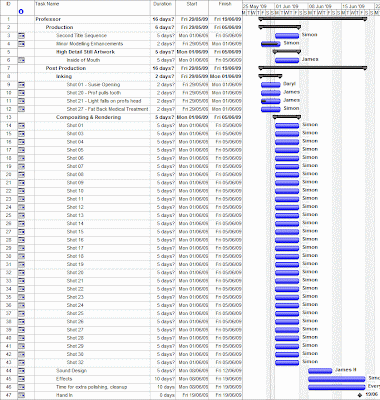
Task: Select row header number 1
Action: (9, 19)
